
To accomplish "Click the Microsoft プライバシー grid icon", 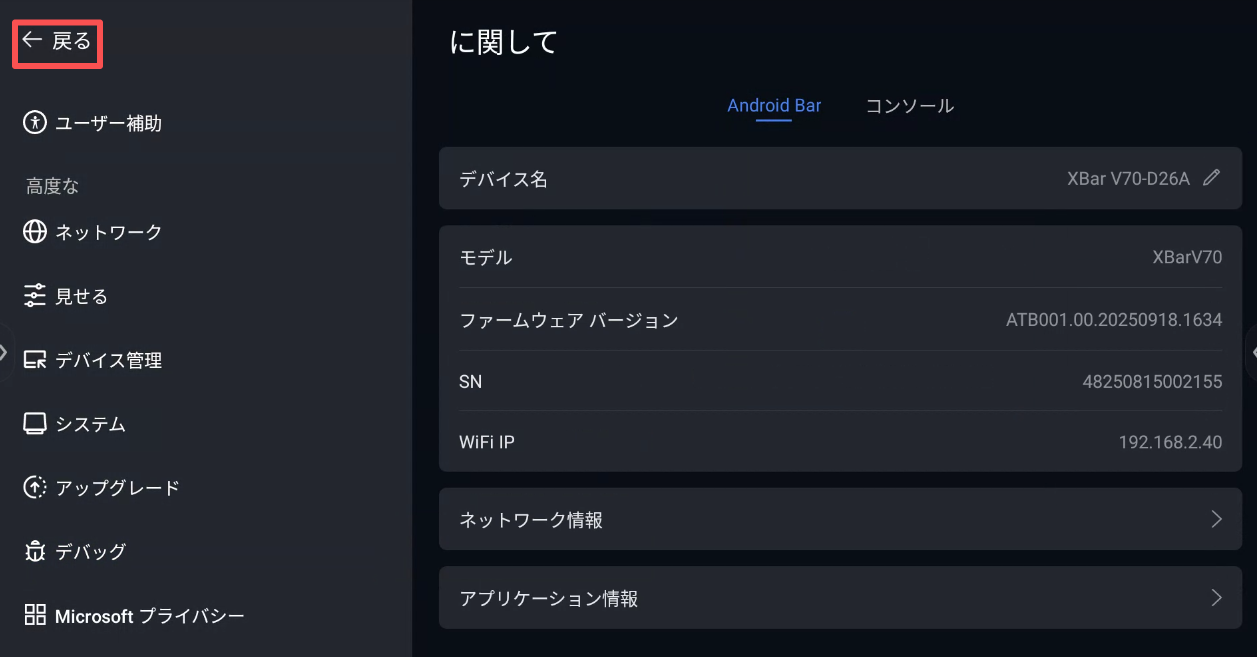I will 35,615.
